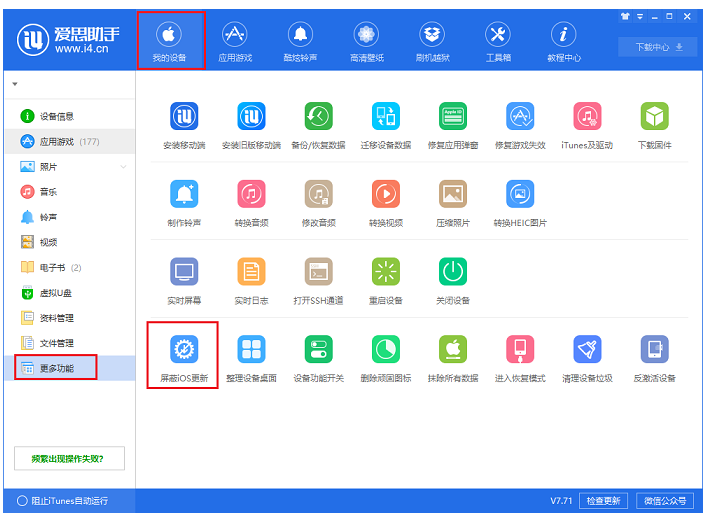Click the skin shirt icon in title bar
Screen dimensions: 707x517
[x=625, y=17]
